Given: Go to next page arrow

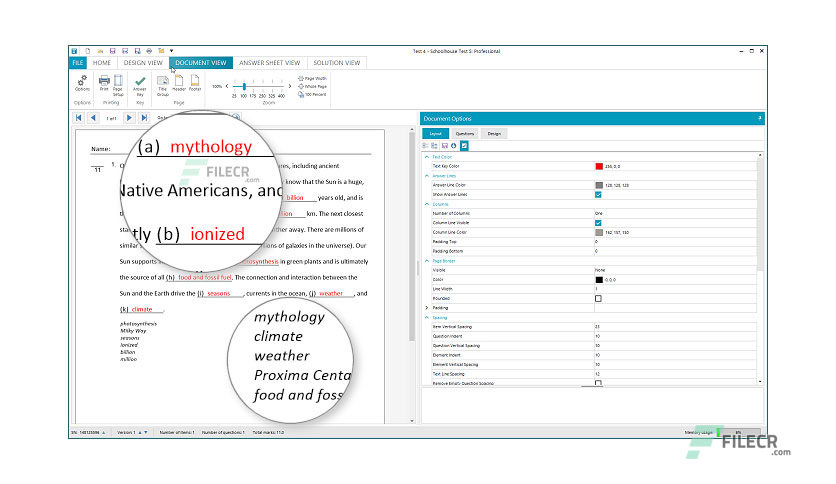Looking at the screenshot, I should click(128, 118).
